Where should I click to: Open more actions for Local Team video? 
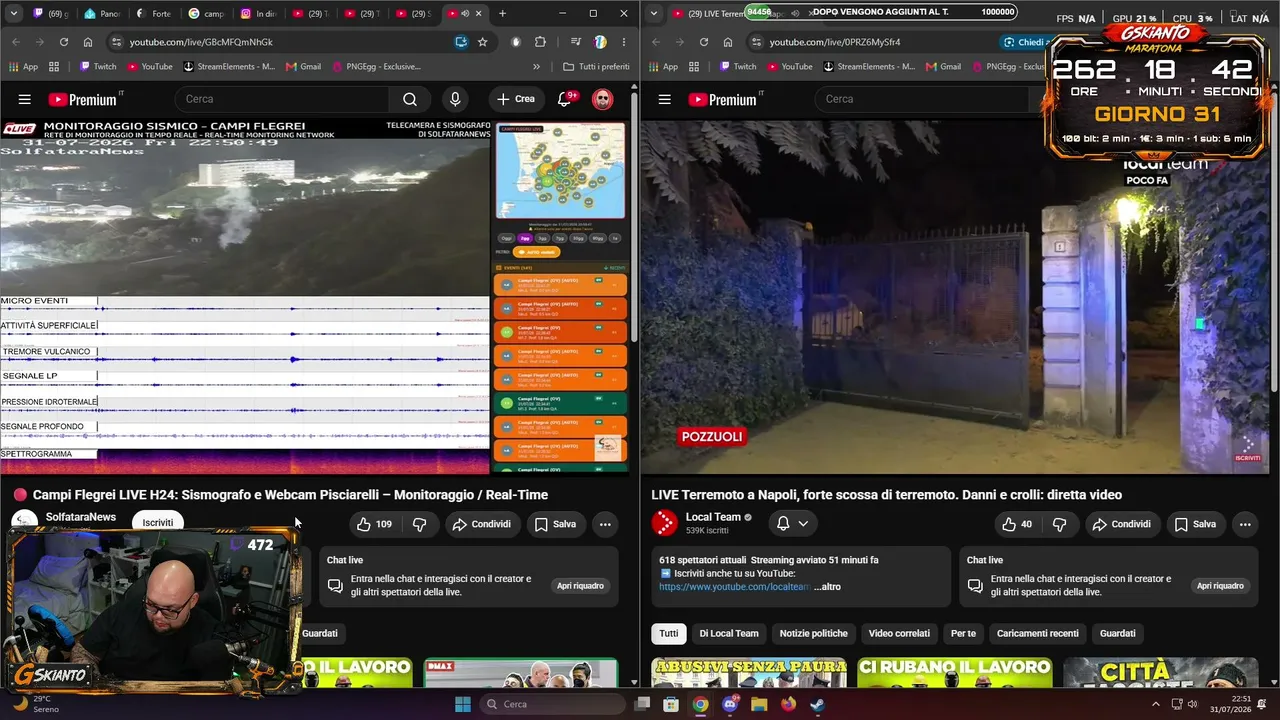1245,524
